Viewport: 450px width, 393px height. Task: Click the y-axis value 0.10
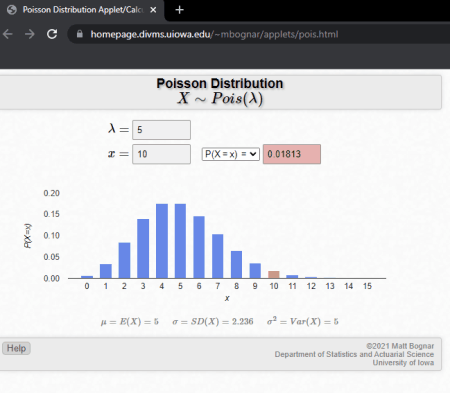[x=52, y=236]
